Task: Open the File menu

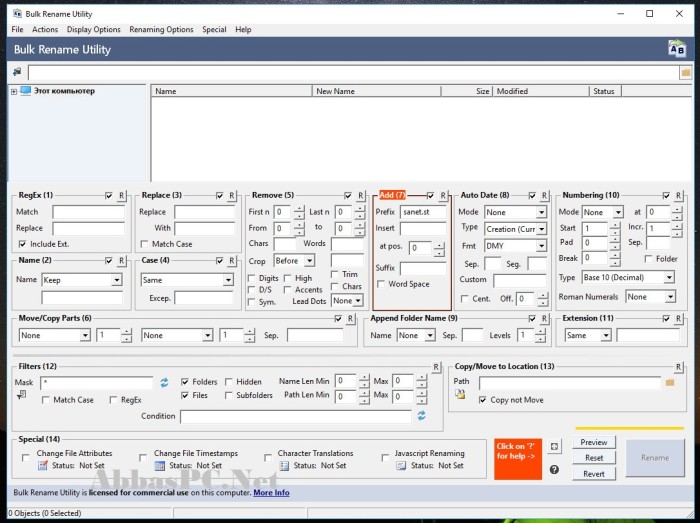Action: (17, 29)
